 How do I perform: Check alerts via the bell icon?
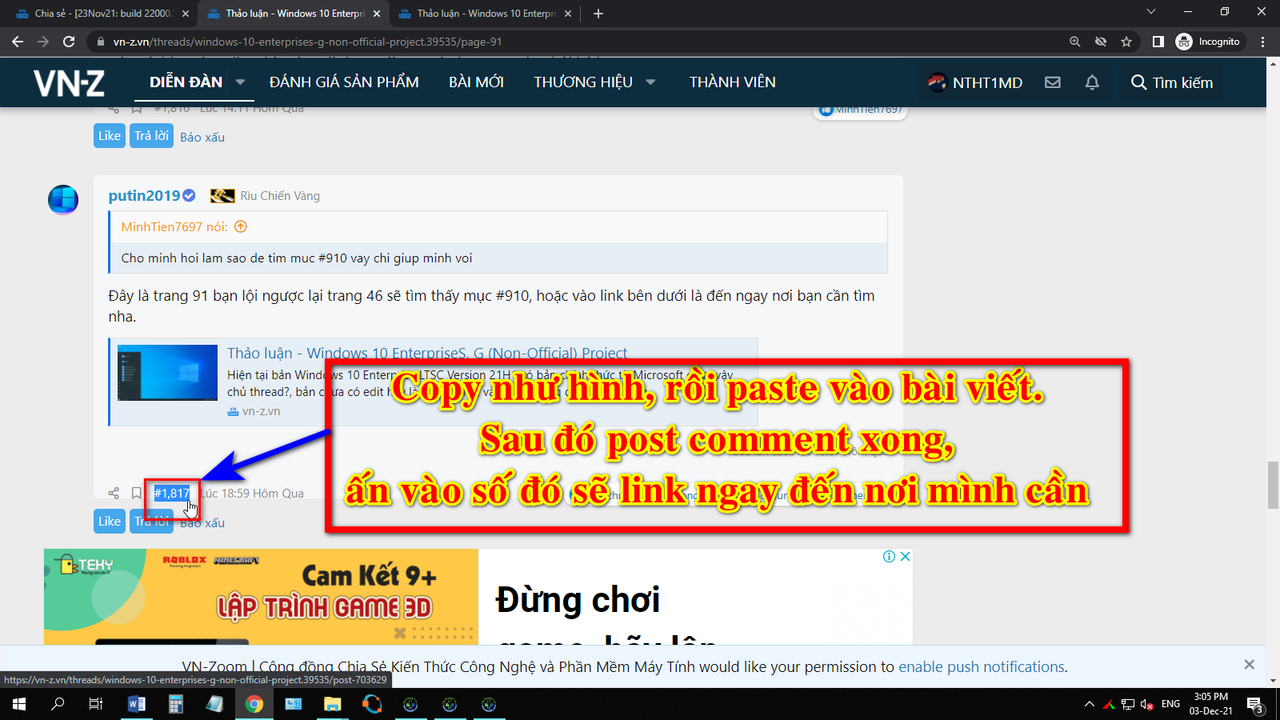click(x=1092, y=82)
